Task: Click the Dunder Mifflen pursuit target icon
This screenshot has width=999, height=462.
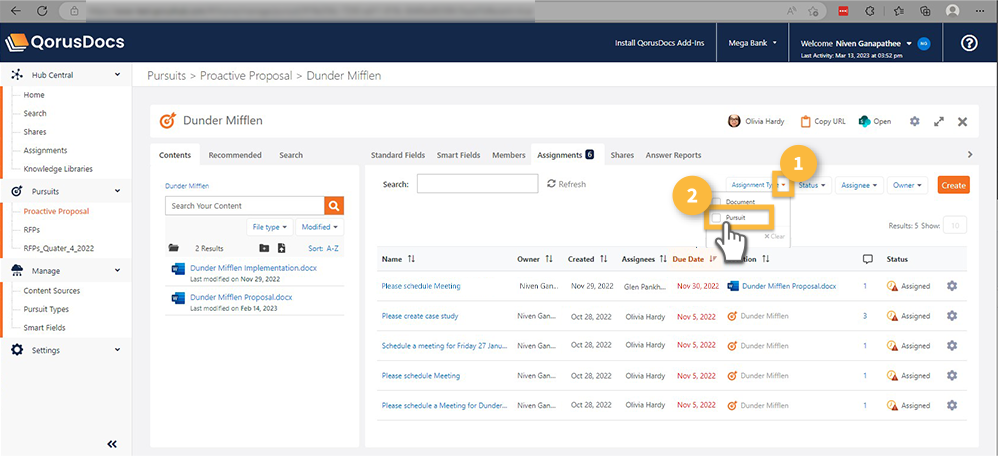Action: (167, 120)
